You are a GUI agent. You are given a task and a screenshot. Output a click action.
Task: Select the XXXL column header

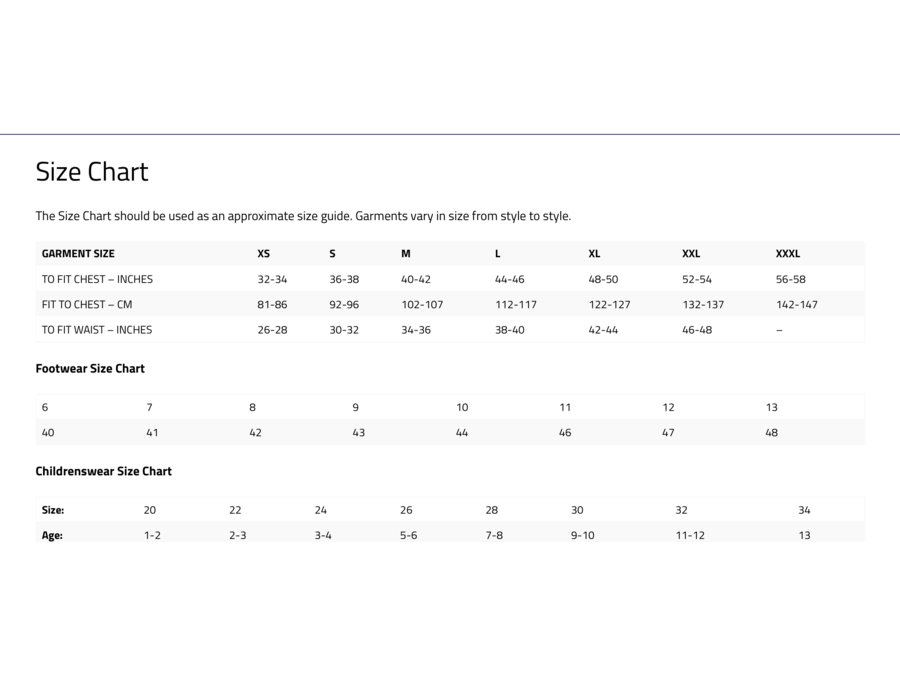pyautogui.click(x=788, y=254)
